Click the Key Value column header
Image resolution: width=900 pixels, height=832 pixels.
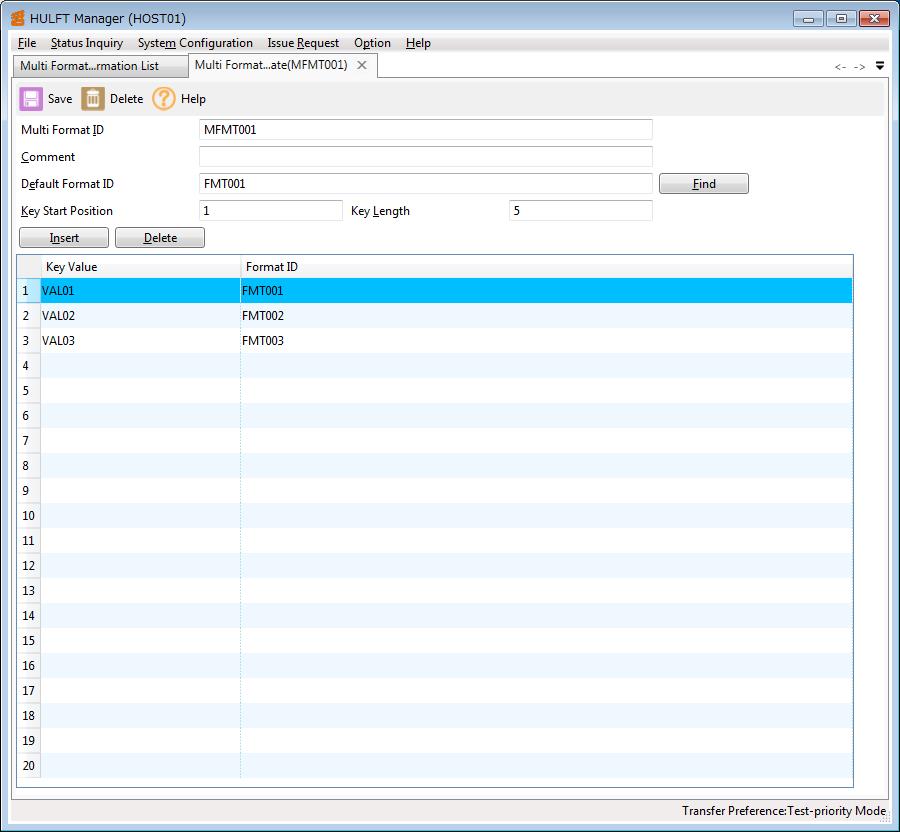[x=140, y=267]
